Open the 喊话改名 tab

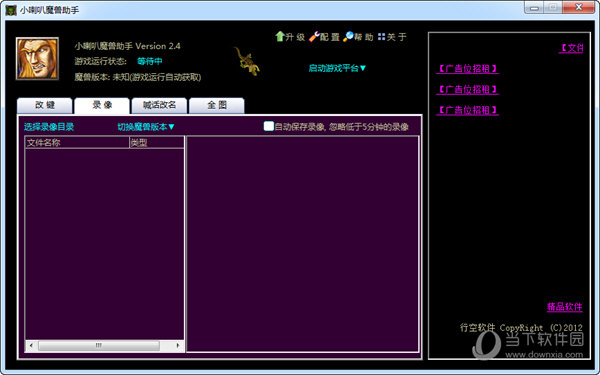(x=159, y=105)
